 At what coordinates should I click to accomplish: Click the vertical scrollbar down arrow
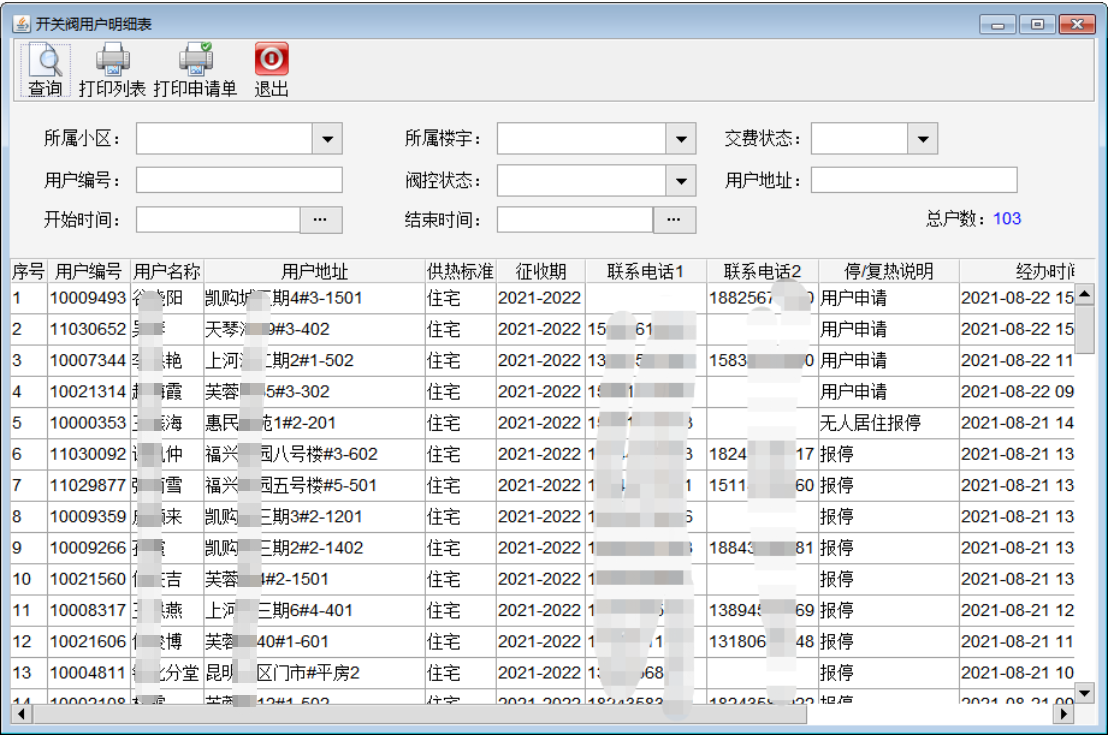(1084, 692)
